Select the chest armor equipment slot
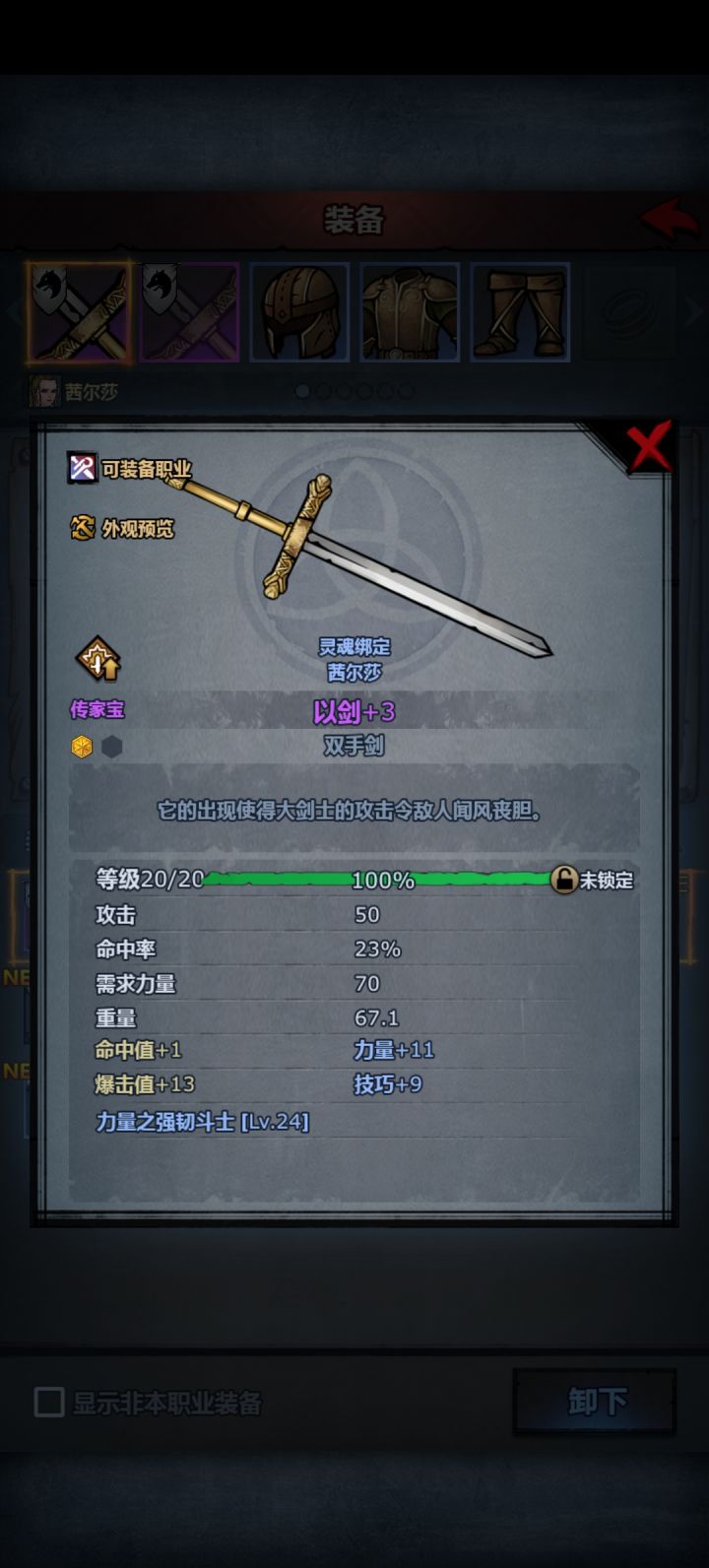The height and width of the screenshot is (1568, 709). [x=410, y=312]
